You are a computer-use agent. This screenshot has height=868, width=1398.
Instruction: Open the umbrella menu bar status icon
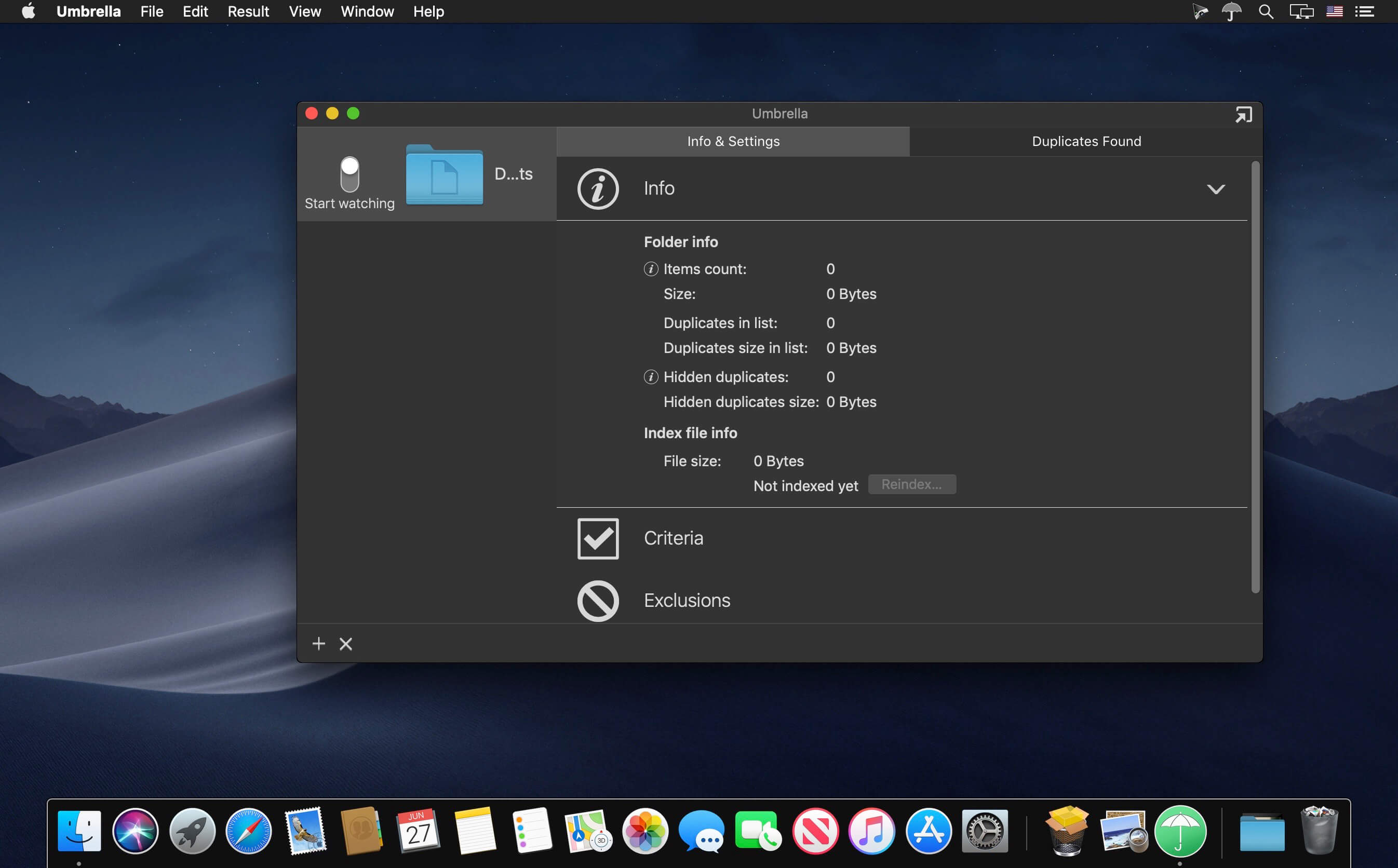[1231, 11]
